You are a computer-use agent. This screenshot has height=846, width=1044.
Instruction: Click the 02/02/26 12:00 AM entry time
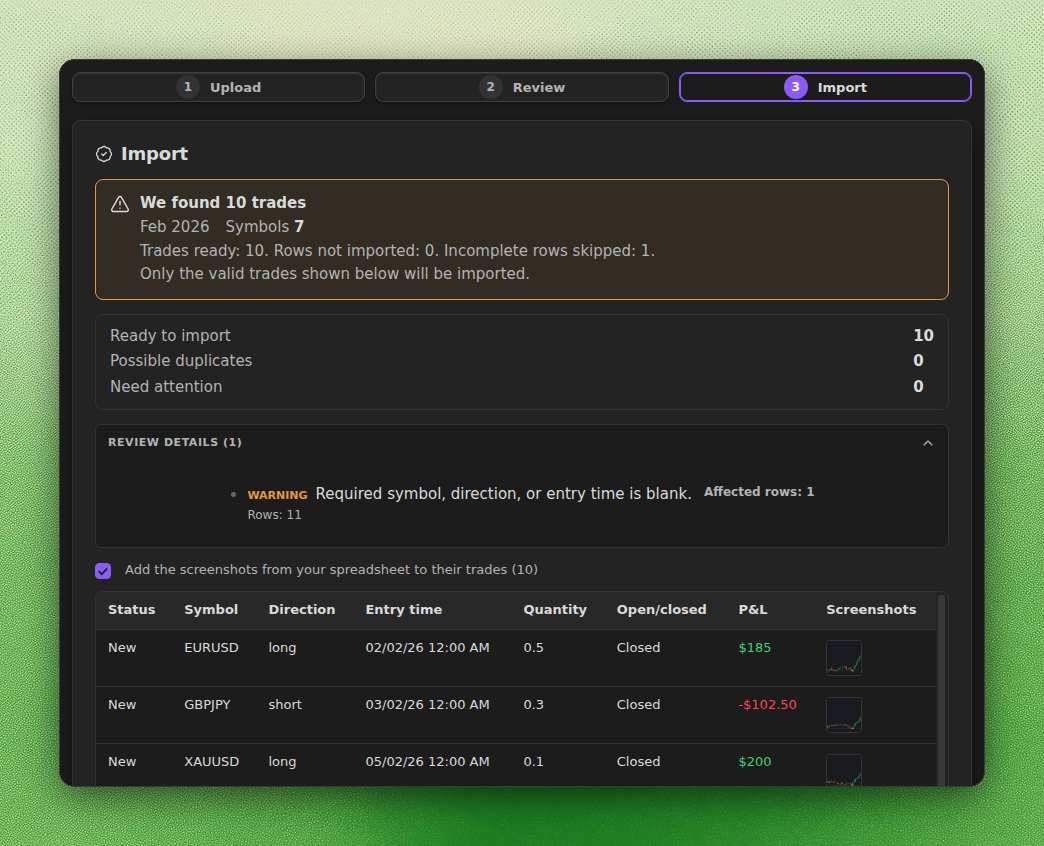click(427, 648)
